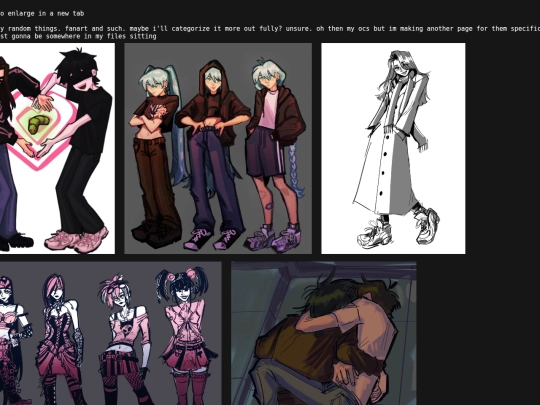
Task: Enlarge the pink goth girls lineup artwork
Action: [111, 333]
